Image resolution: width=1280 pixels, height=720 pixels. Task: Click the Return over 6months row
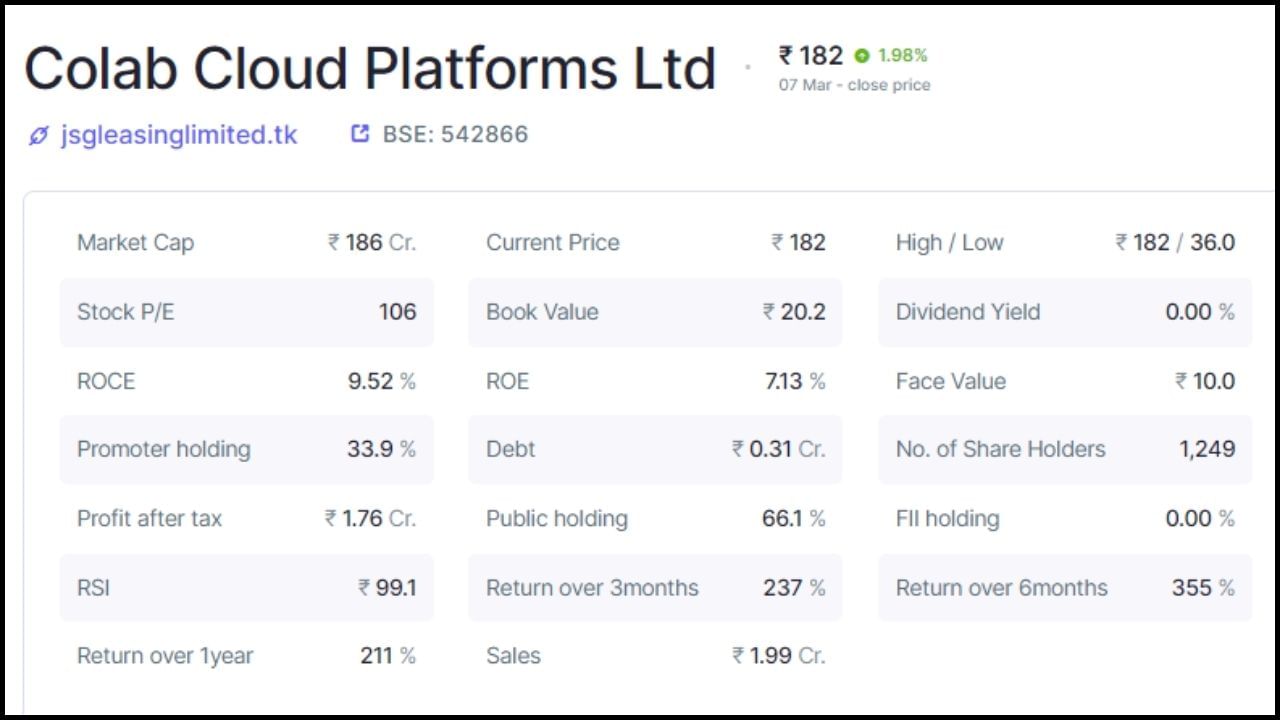coord(1065,588)
